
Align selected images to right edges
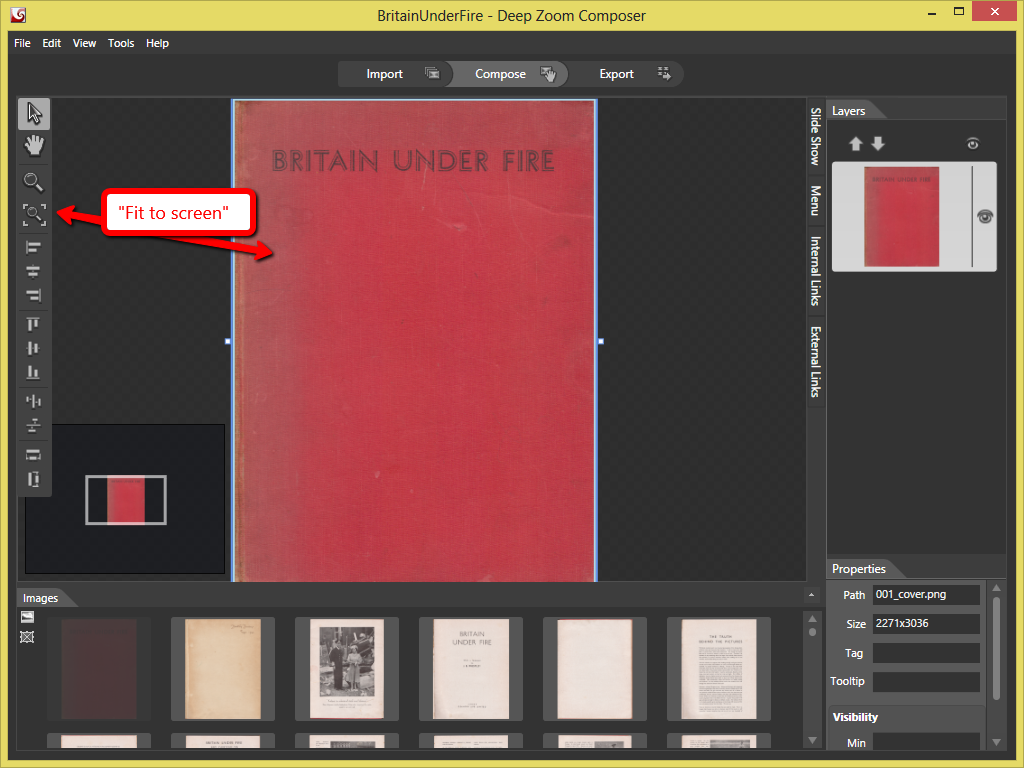point(33,295)
